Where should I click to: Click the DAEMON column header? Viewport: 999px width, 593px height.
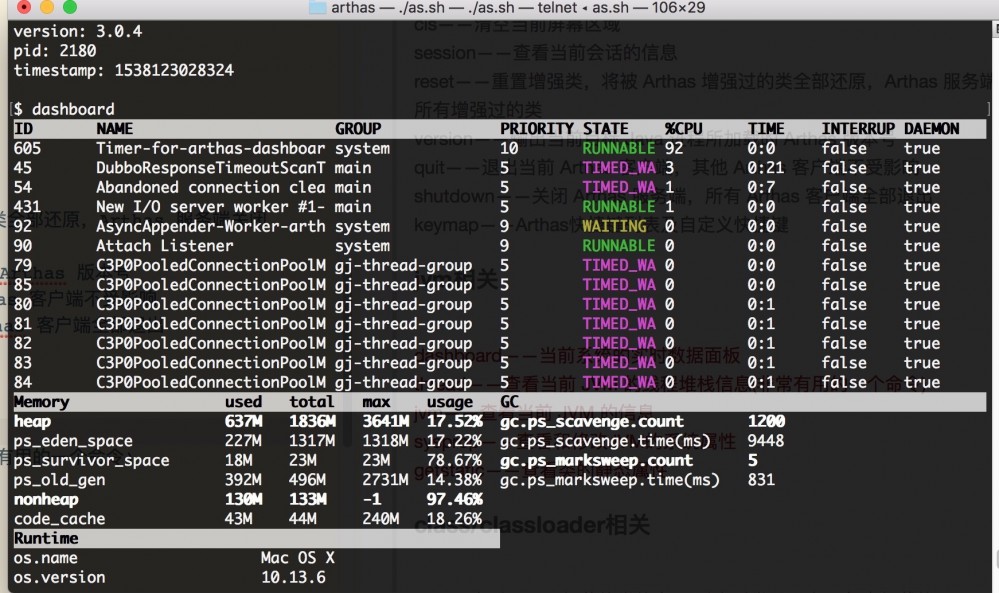click(931, 129)
